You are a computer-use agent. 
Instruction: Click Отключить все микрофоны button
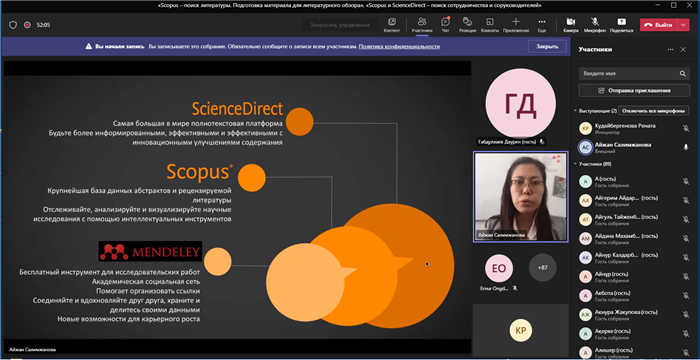[654, 110]
